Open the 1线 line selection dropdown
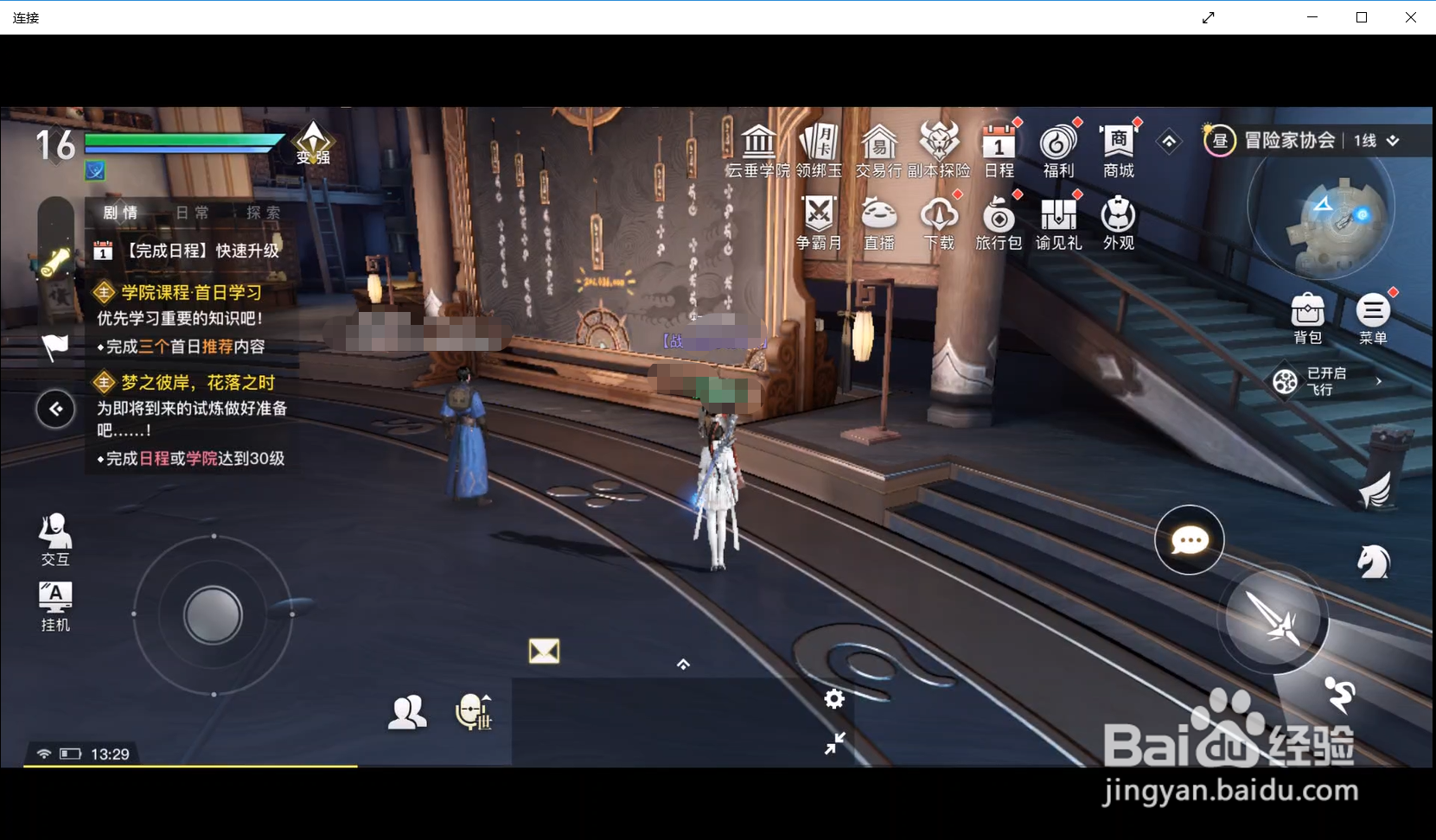This screenshot has height=840, width=1436. click(x=1376, y=140)
